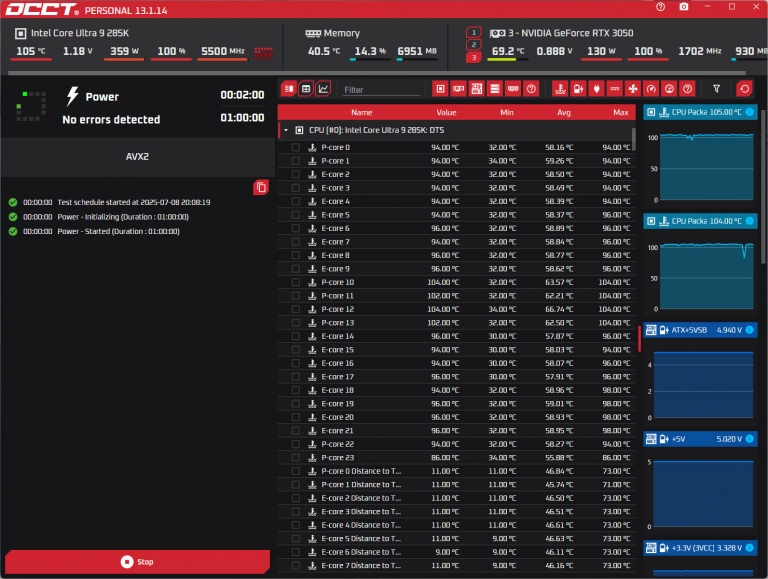The height and width of the screenshot is (579, 768).
Task: Tick the P-core 0 checkbox
Action: tap(296, 147)
